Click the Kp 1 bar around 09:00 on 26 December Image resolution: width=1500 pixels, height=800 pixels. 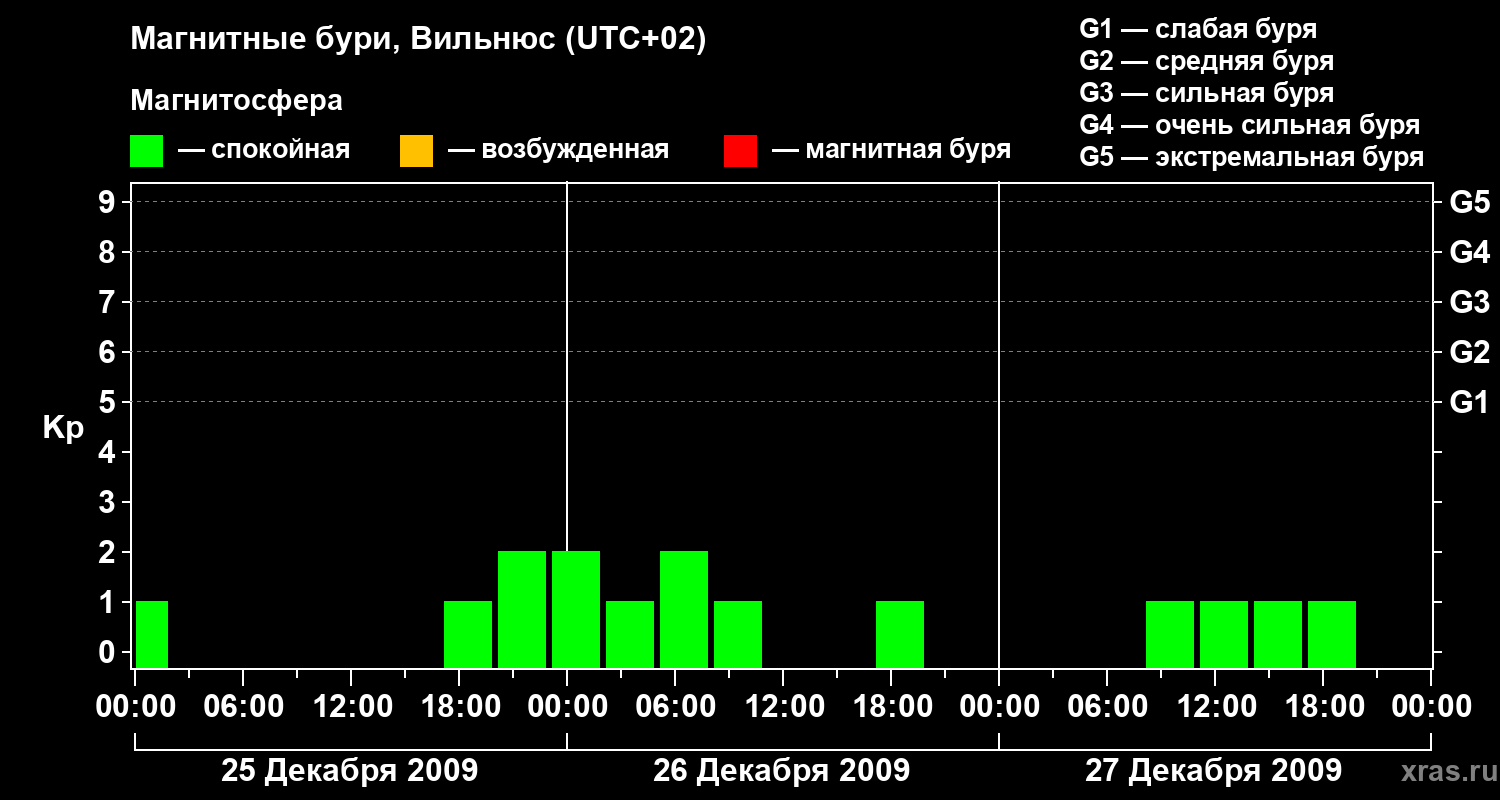coord(738,634)
